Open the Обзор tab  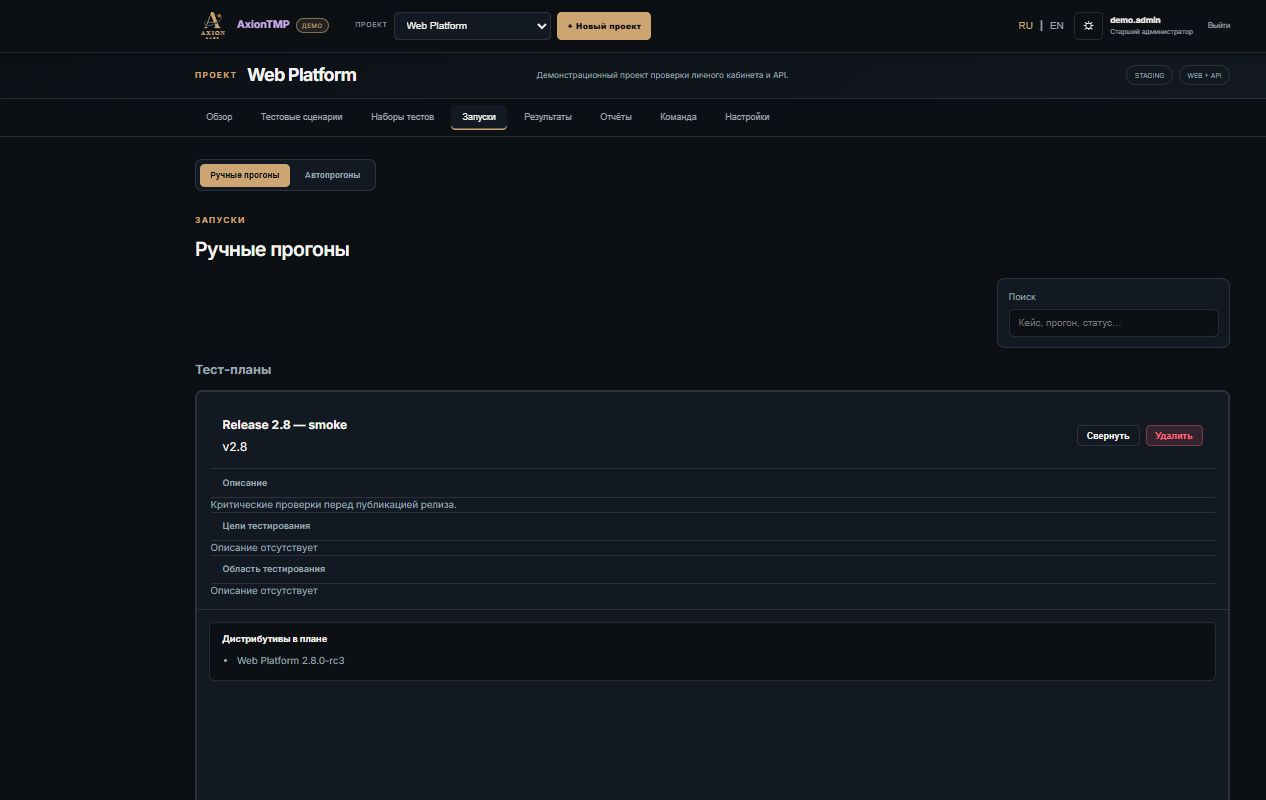tap(219, 117)
